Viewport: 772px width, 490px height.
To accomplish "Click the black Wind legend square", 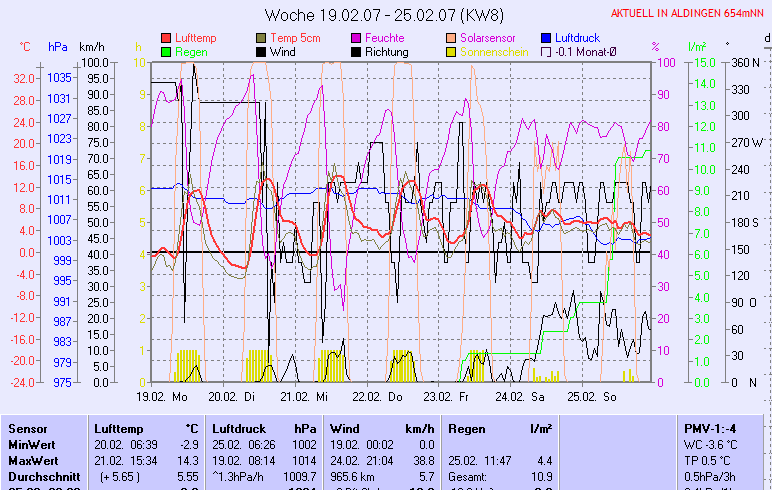I will [262, 52].
